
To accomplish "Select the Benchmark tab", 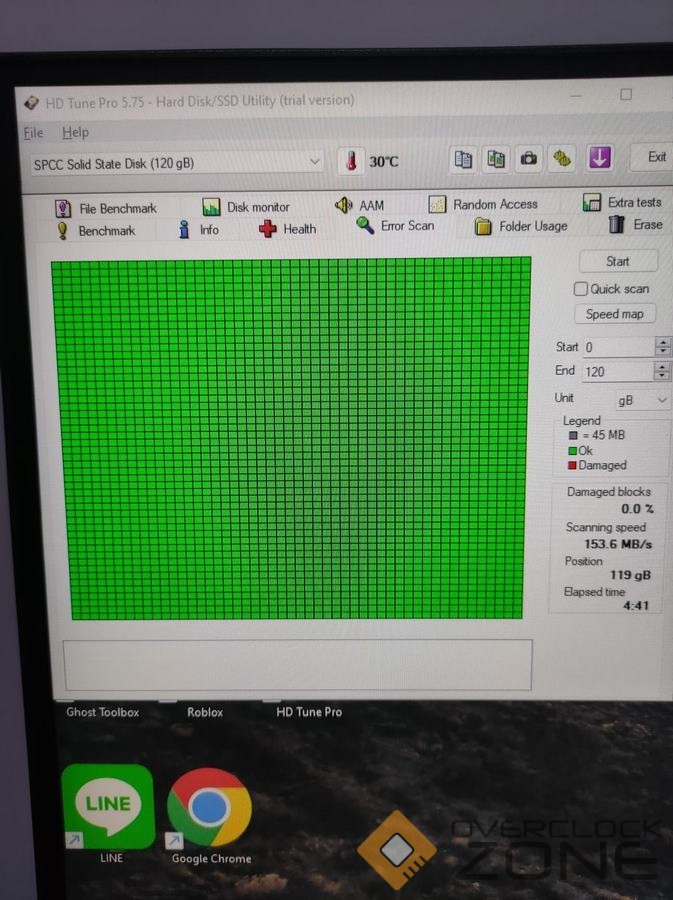I will [x=95, y=231].
